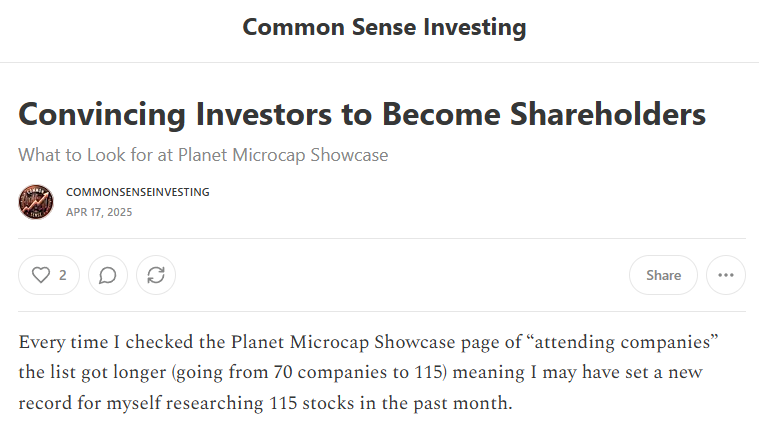
Task: Restack the post using circular arrows icon
Action: (x=156, y=275)
